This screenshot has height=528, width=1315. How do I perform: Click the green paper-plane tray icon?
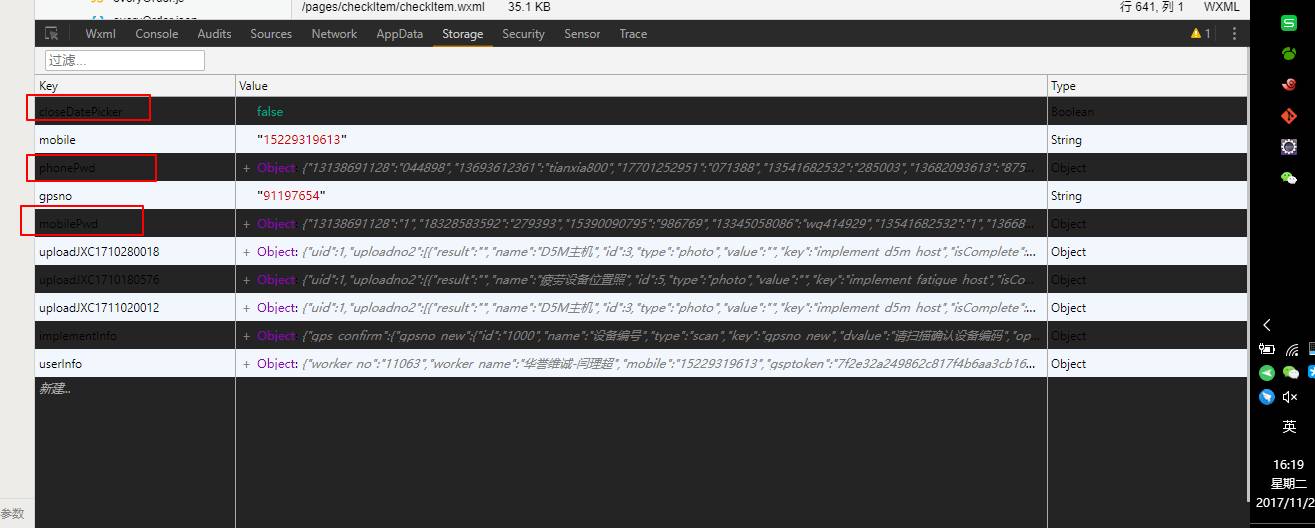1267,373
